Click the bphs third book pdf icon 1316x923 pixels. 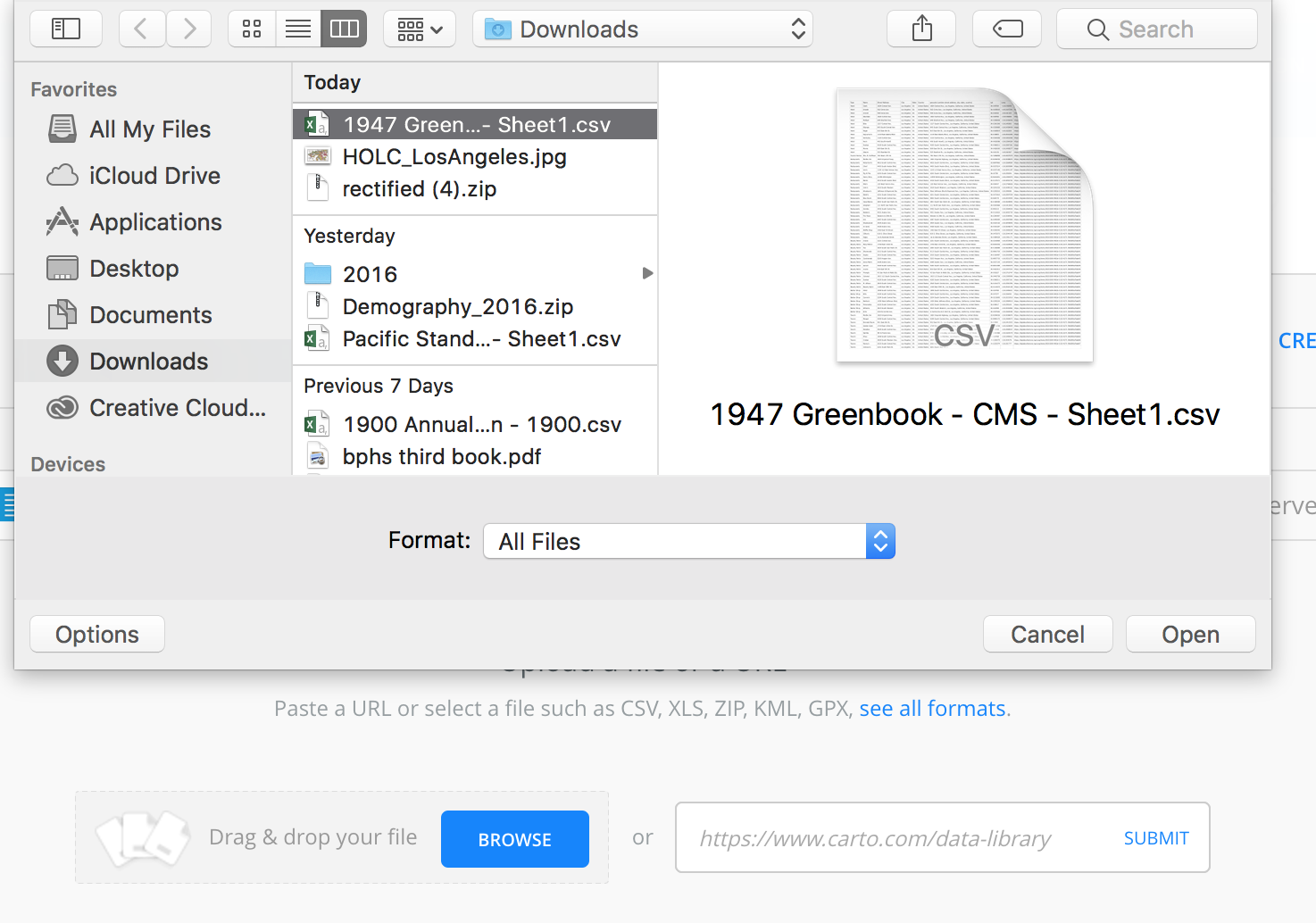pyautogui.click(x=317, y=457)
